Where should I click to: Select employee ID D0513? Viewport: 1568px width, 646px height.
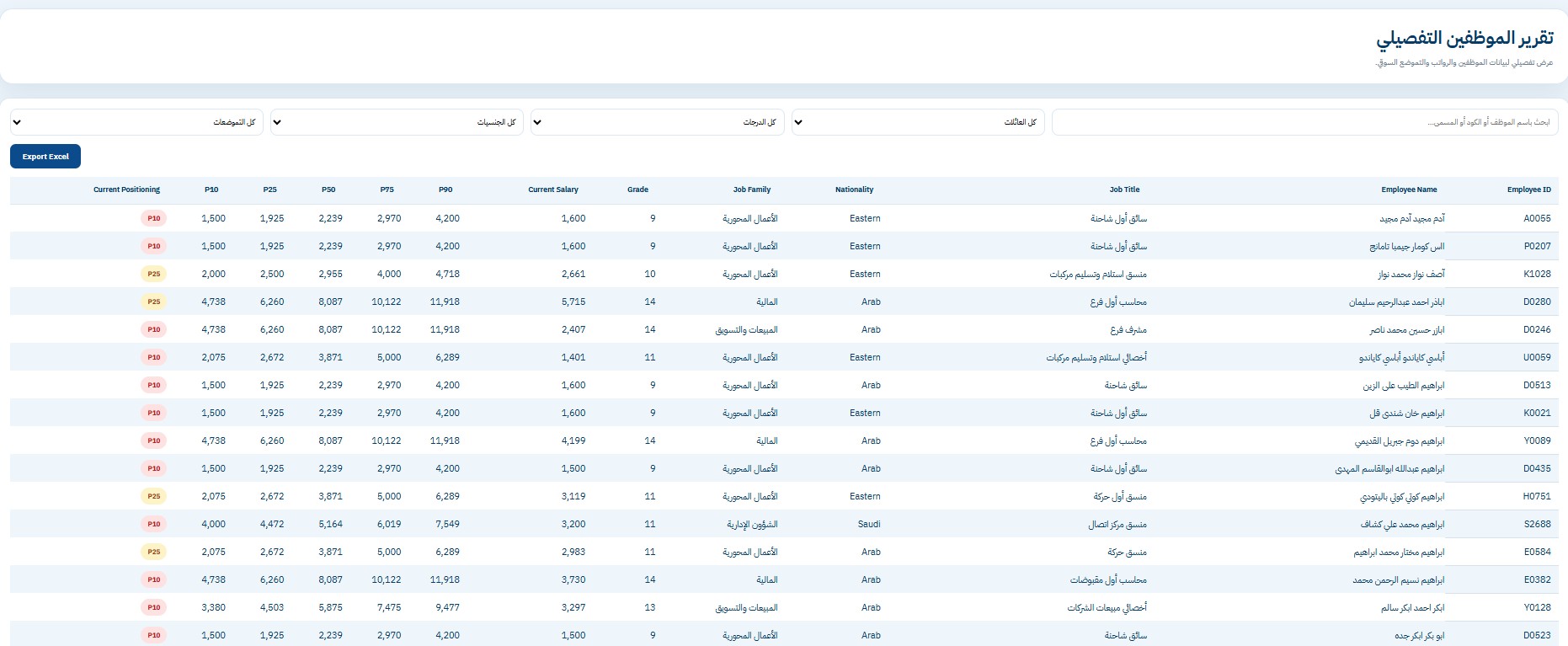point(1537,385)
